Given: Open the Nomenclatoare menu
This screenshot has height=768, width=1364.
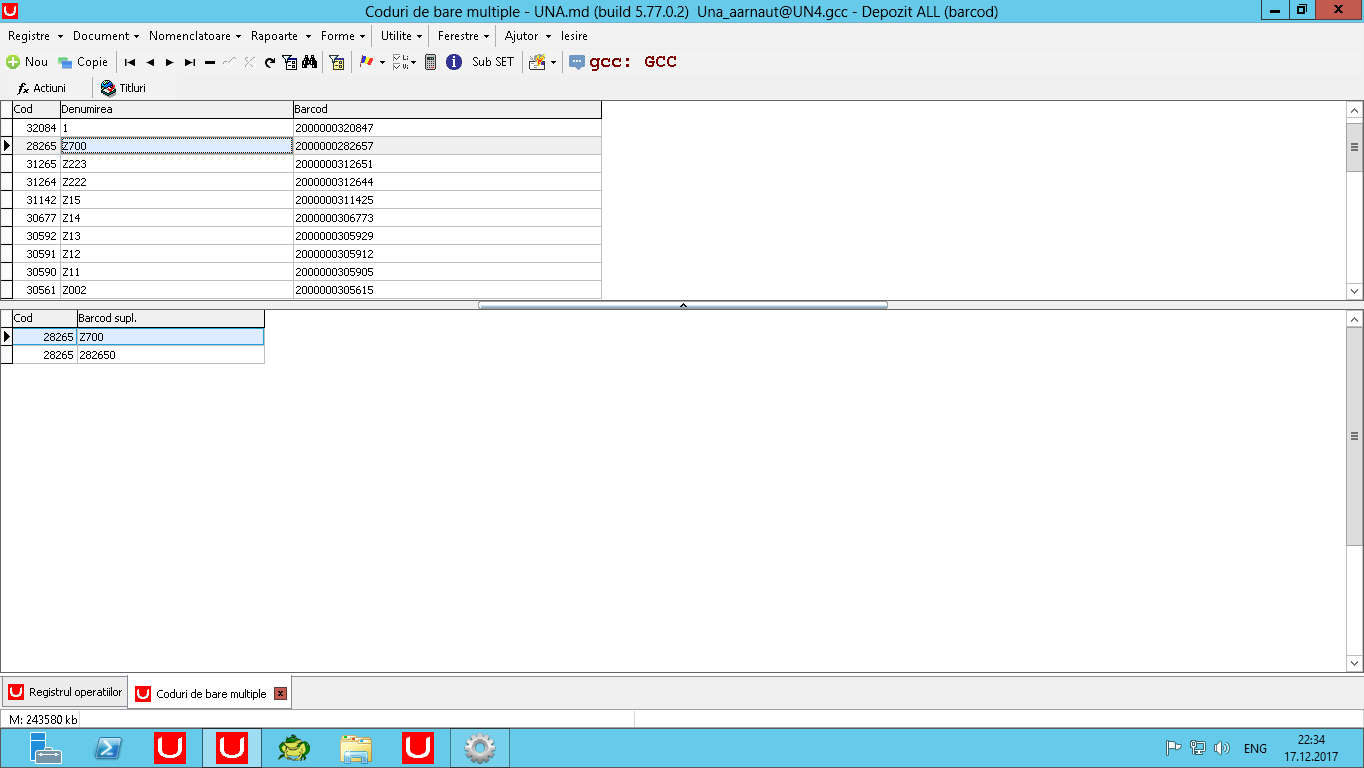Looking at the screenshot, I should click(x=195, y=35).
